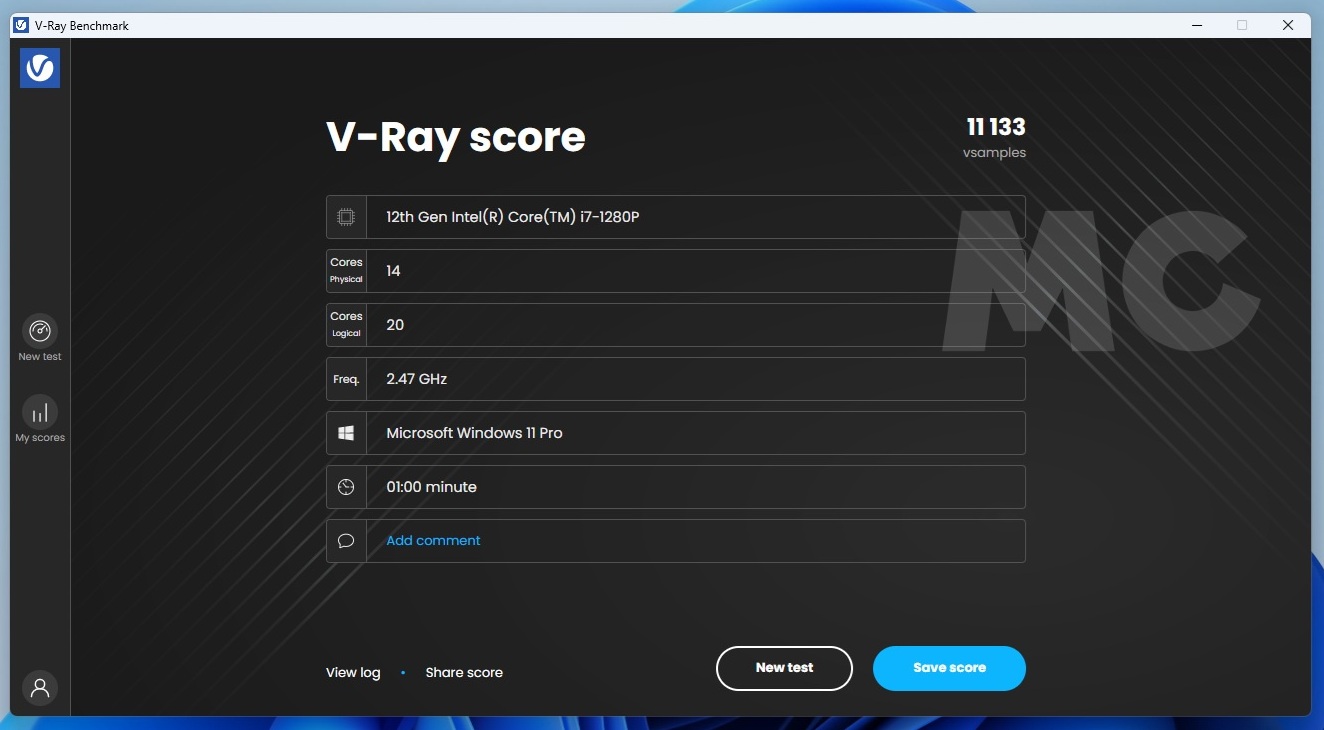1324x730 pixels.
Task: Click the clock icon beside the test duration
Action: click(345, 486)
